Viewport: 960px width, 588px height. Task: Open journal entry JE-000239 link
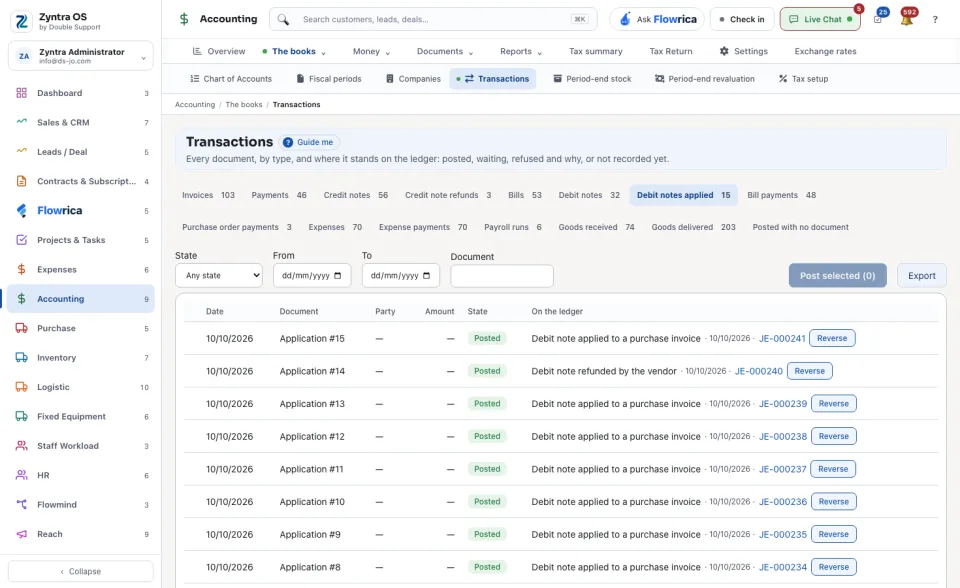782,404
